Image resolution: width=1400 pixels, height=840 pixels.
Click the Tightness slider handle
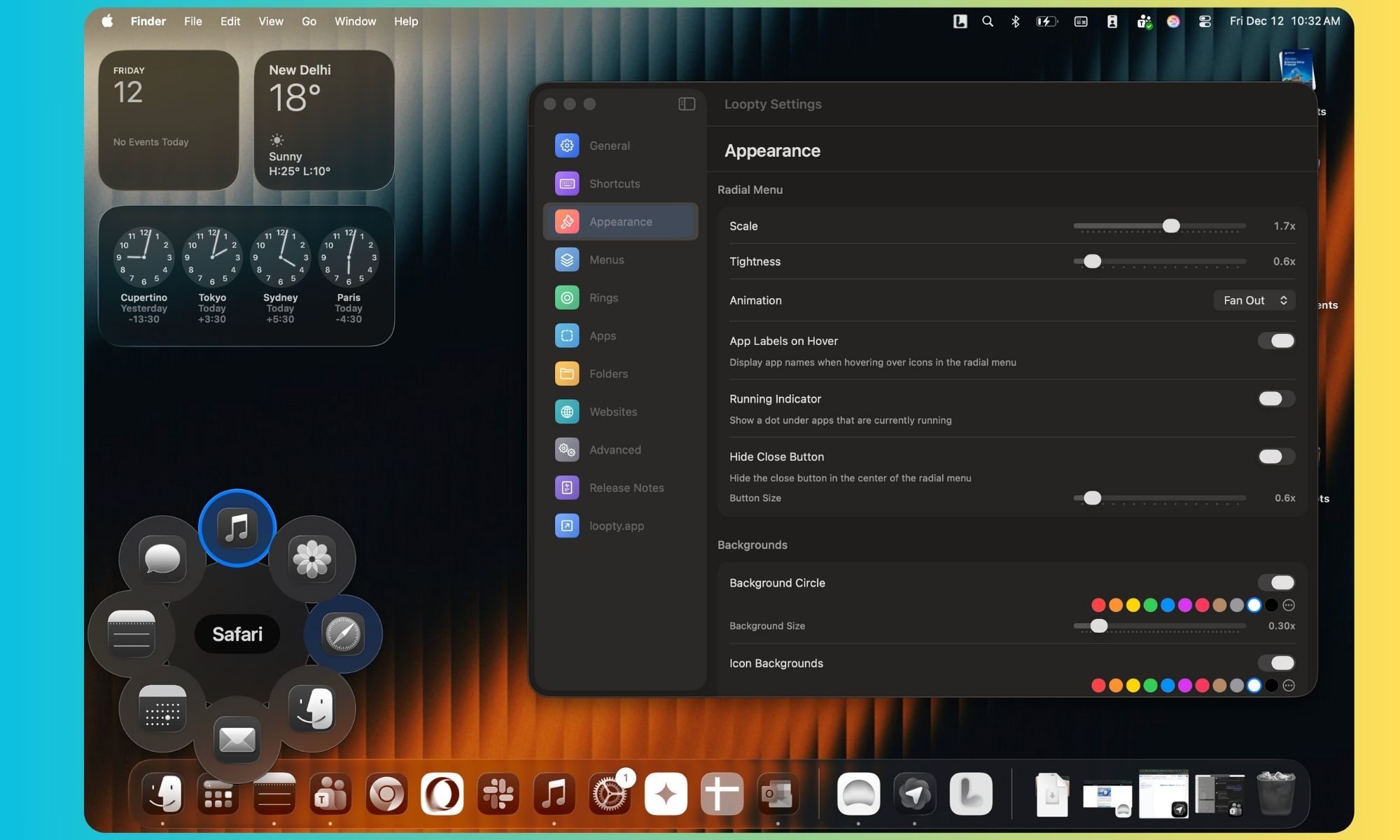click(x=1092, y=261)
